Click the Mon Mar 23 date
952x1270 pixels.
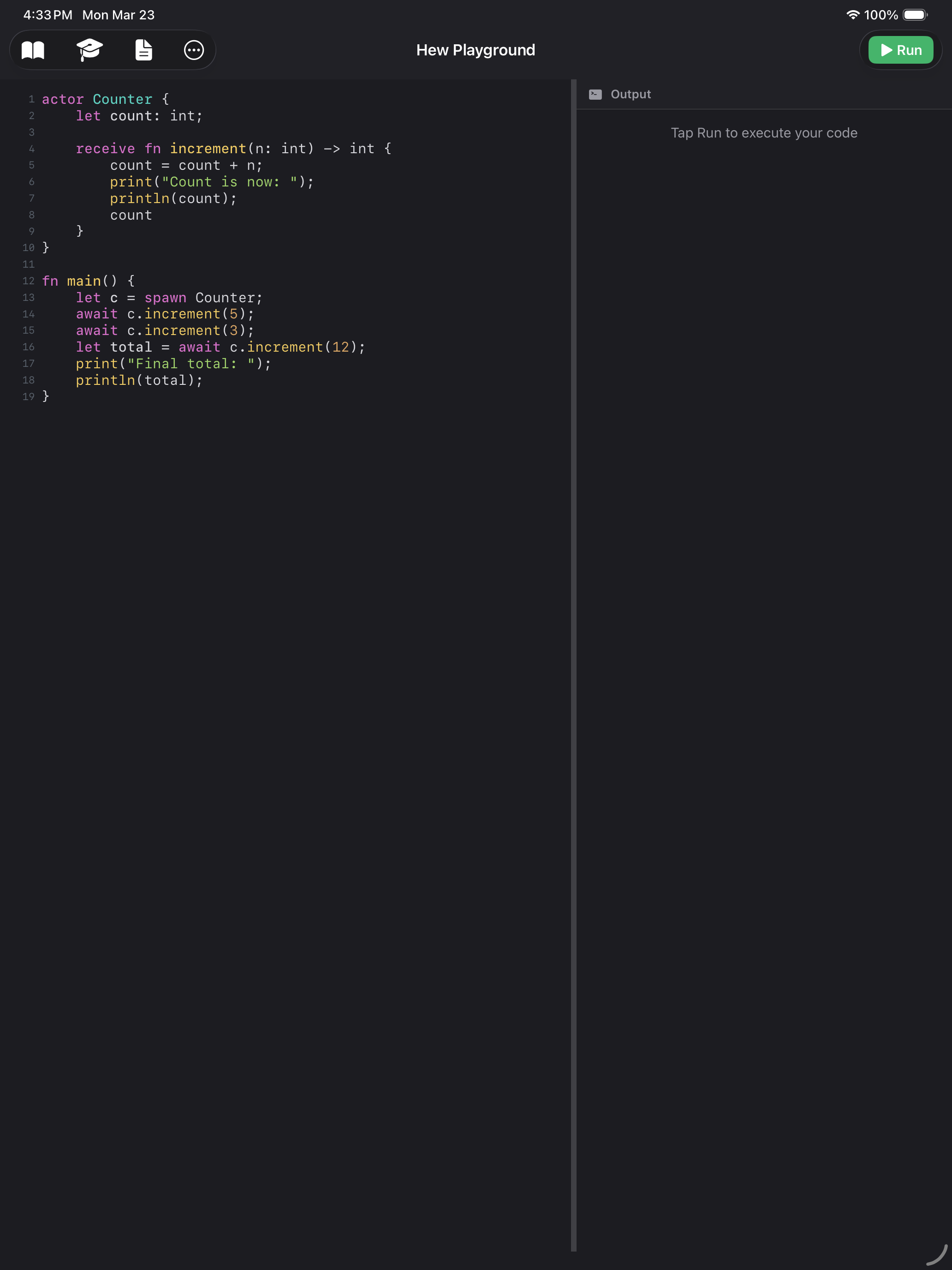point(118,15)
